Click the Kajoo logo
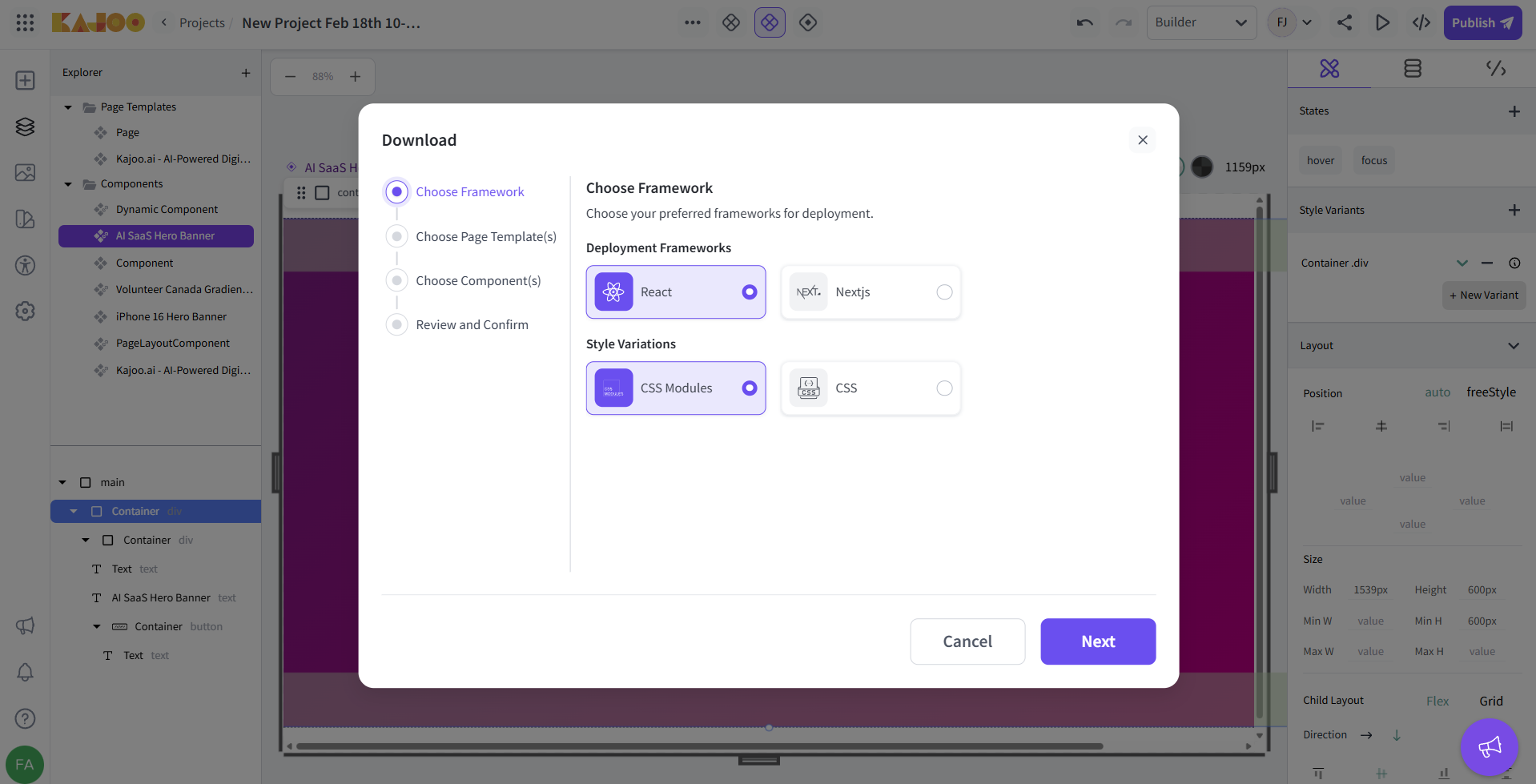 coord(98,22)
